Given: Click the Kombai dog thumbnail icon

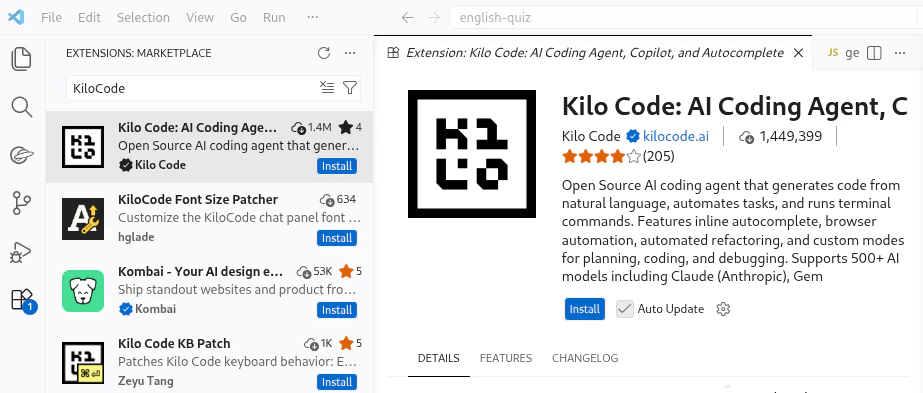Looking at the screenshot, I should (83, 291).
